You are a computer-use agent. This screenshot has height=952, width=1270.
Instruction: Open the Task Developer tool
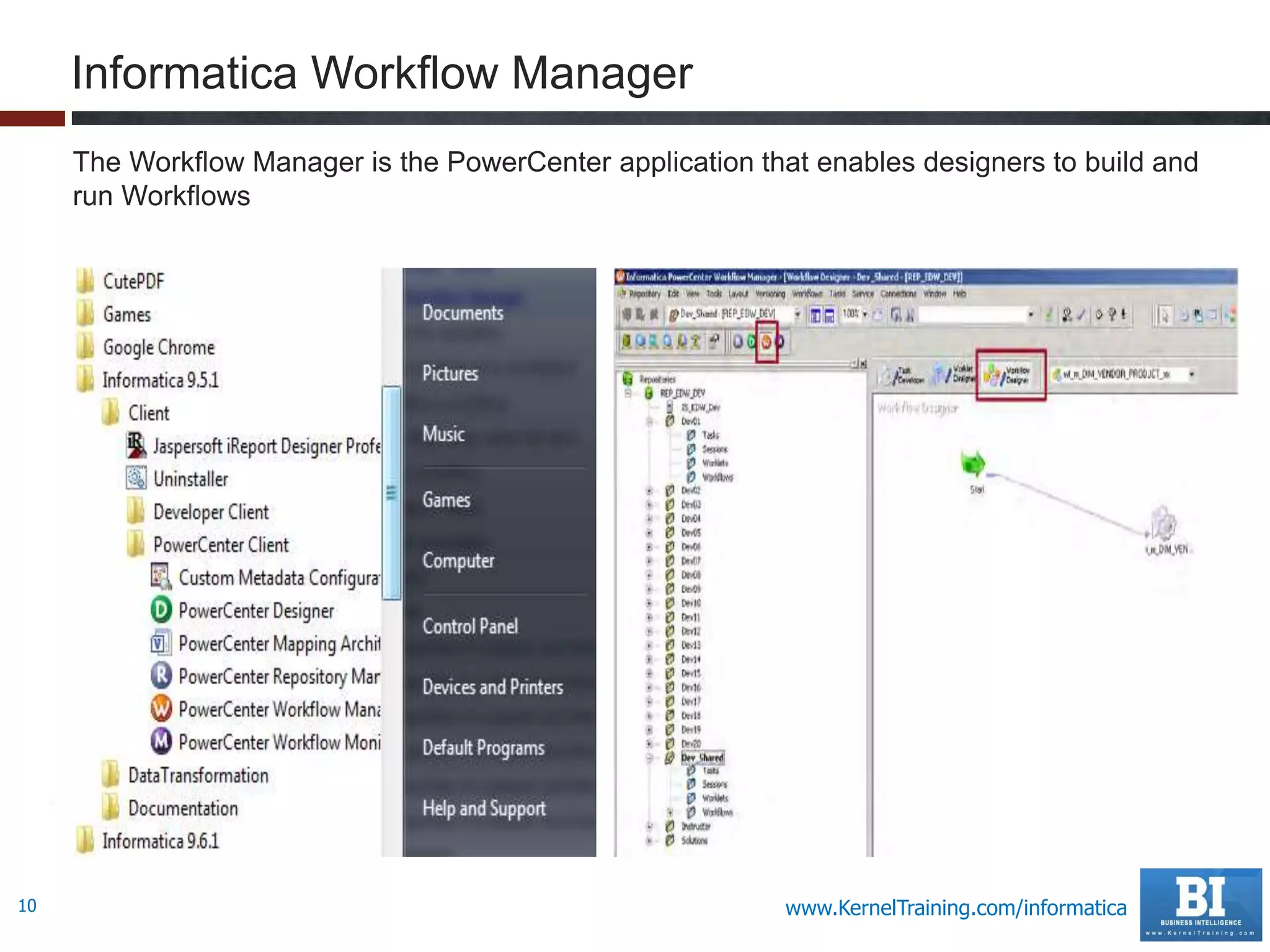click(x=903, y=375)
